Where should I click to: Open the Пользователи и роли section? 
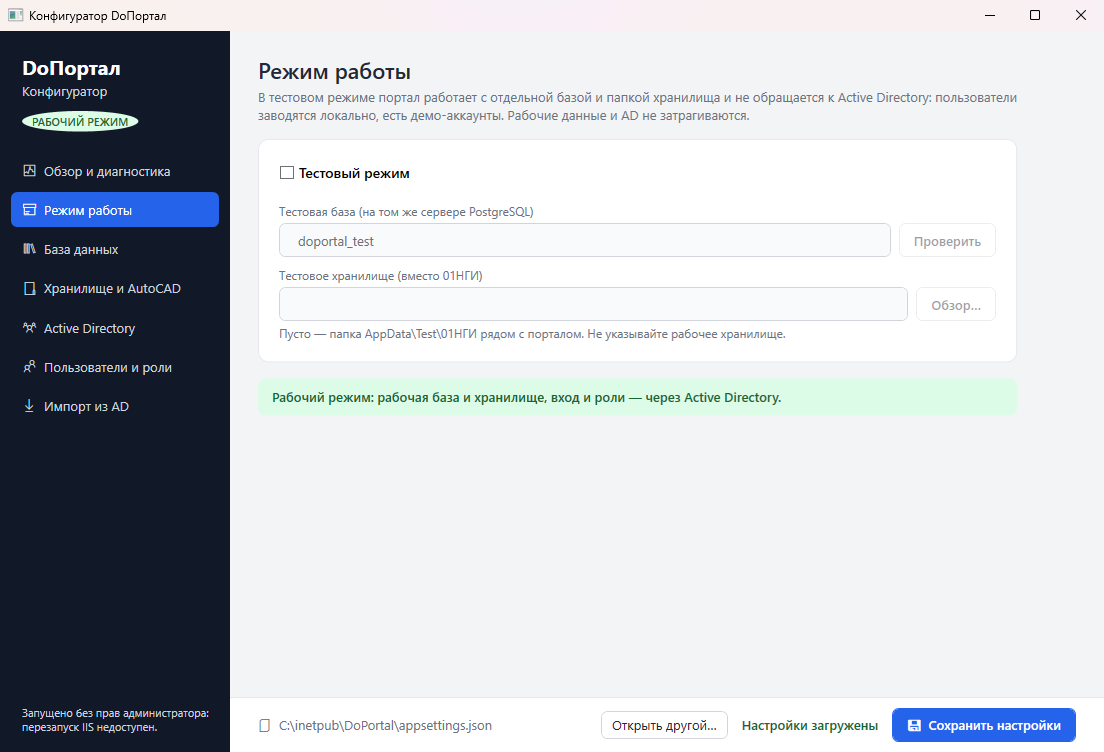[115, 368]
